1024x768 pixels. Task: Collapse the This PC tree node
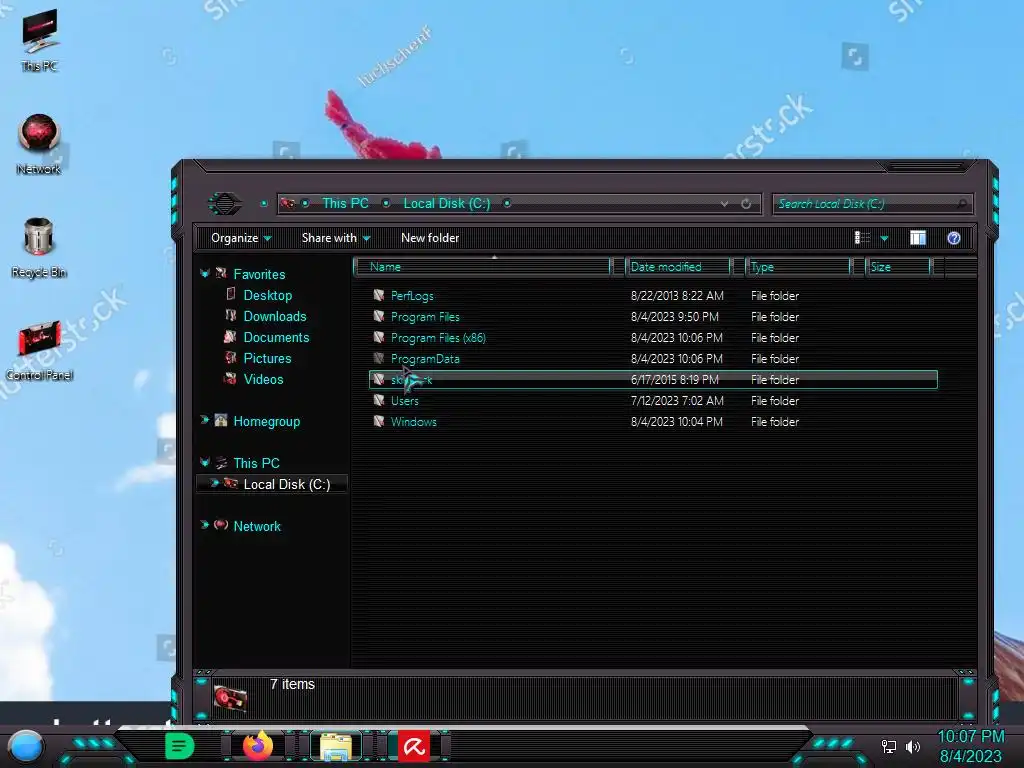coord(205,462)
